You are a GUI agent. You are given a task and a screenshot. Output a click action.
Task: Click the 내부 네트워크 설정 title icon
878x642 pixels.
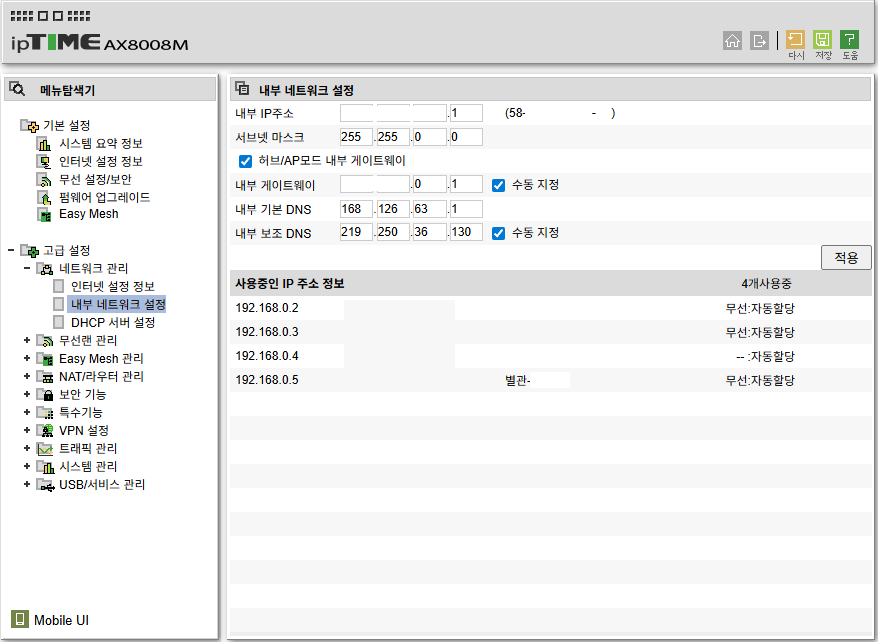coord(242,88)
